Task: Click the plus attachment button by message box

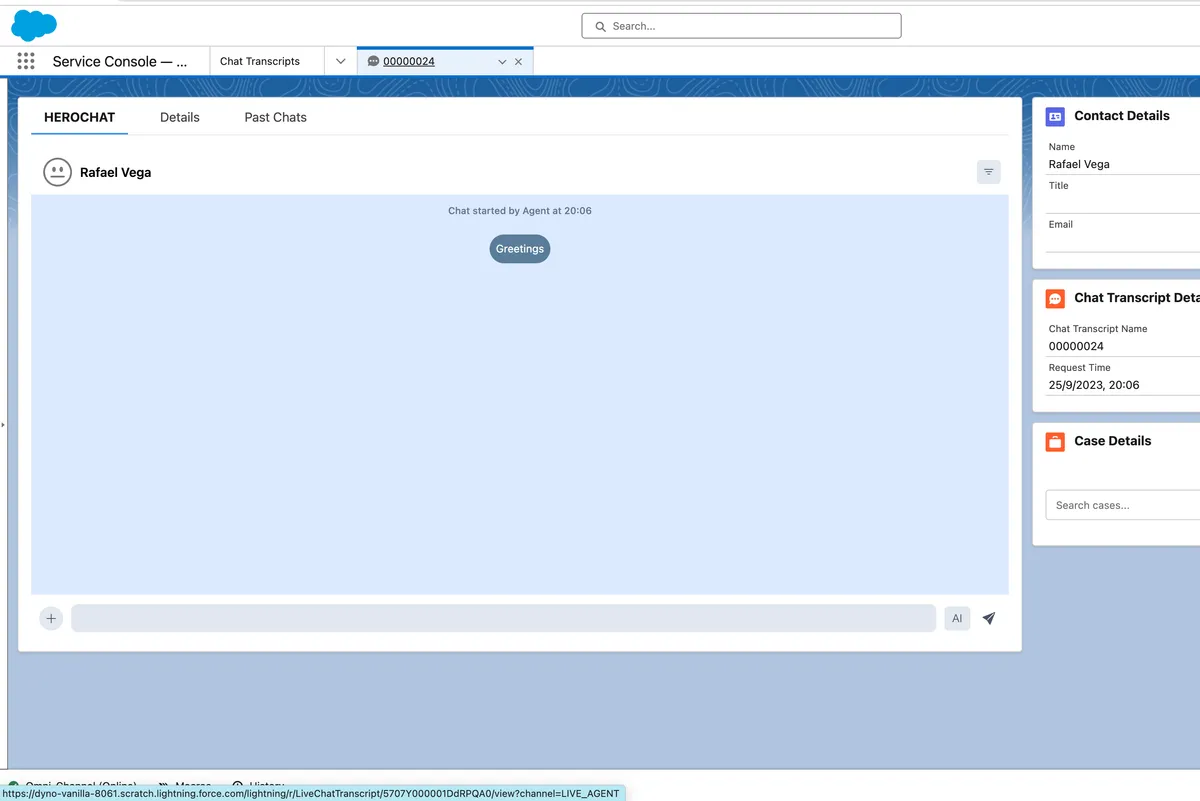Action: 51,618
